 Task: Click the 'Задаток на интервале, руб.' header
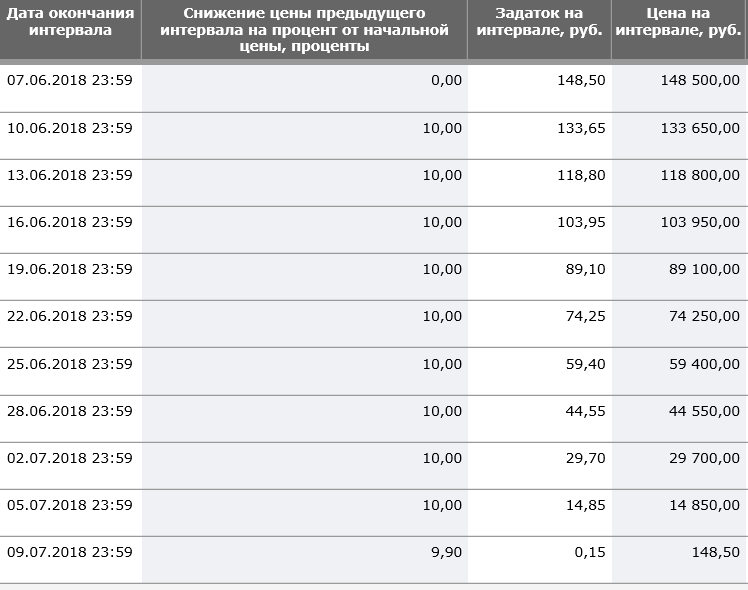(539, 21)
